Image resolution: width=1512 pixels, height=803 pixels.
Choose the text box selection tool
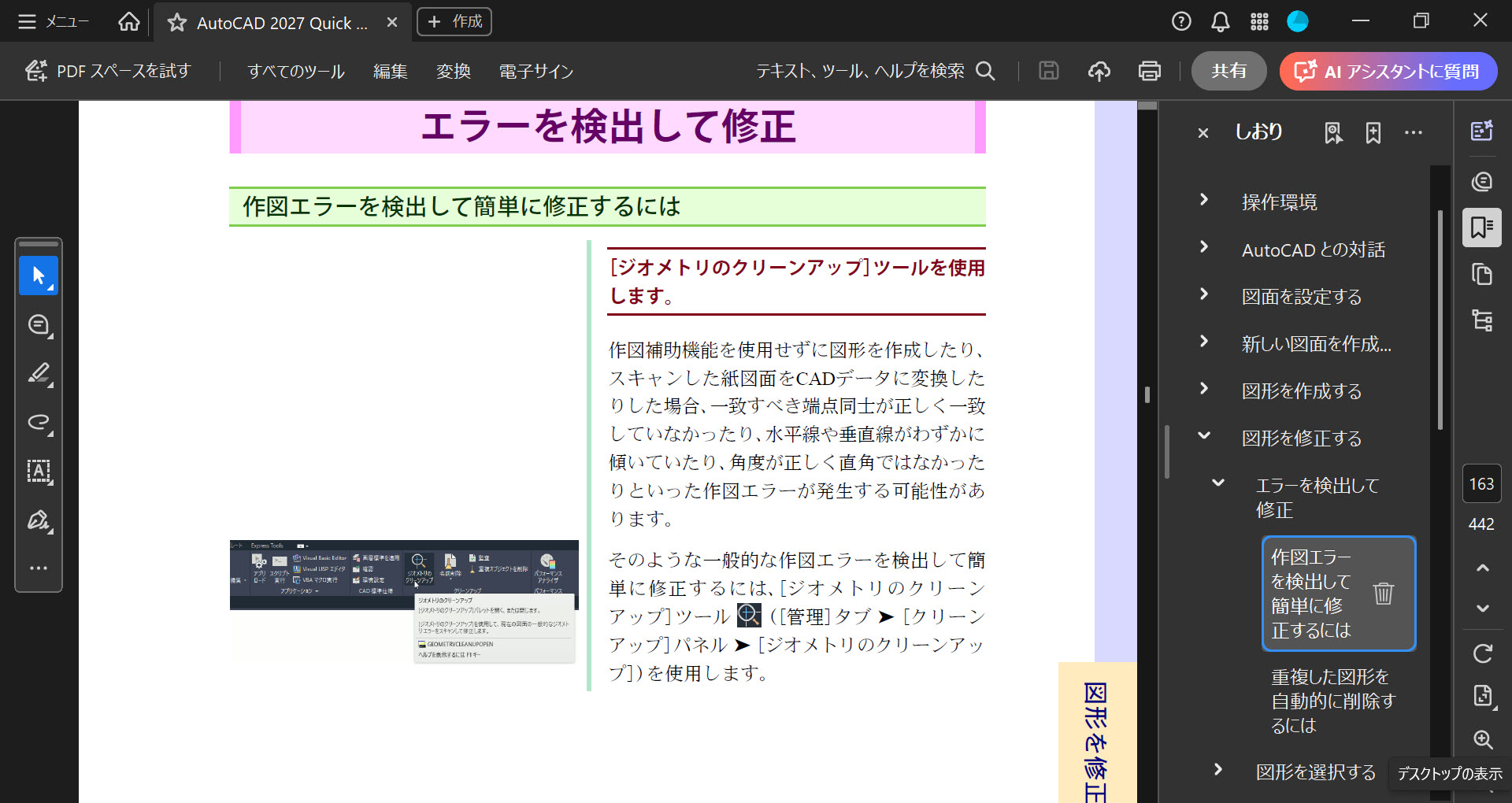tap(39, 471)
